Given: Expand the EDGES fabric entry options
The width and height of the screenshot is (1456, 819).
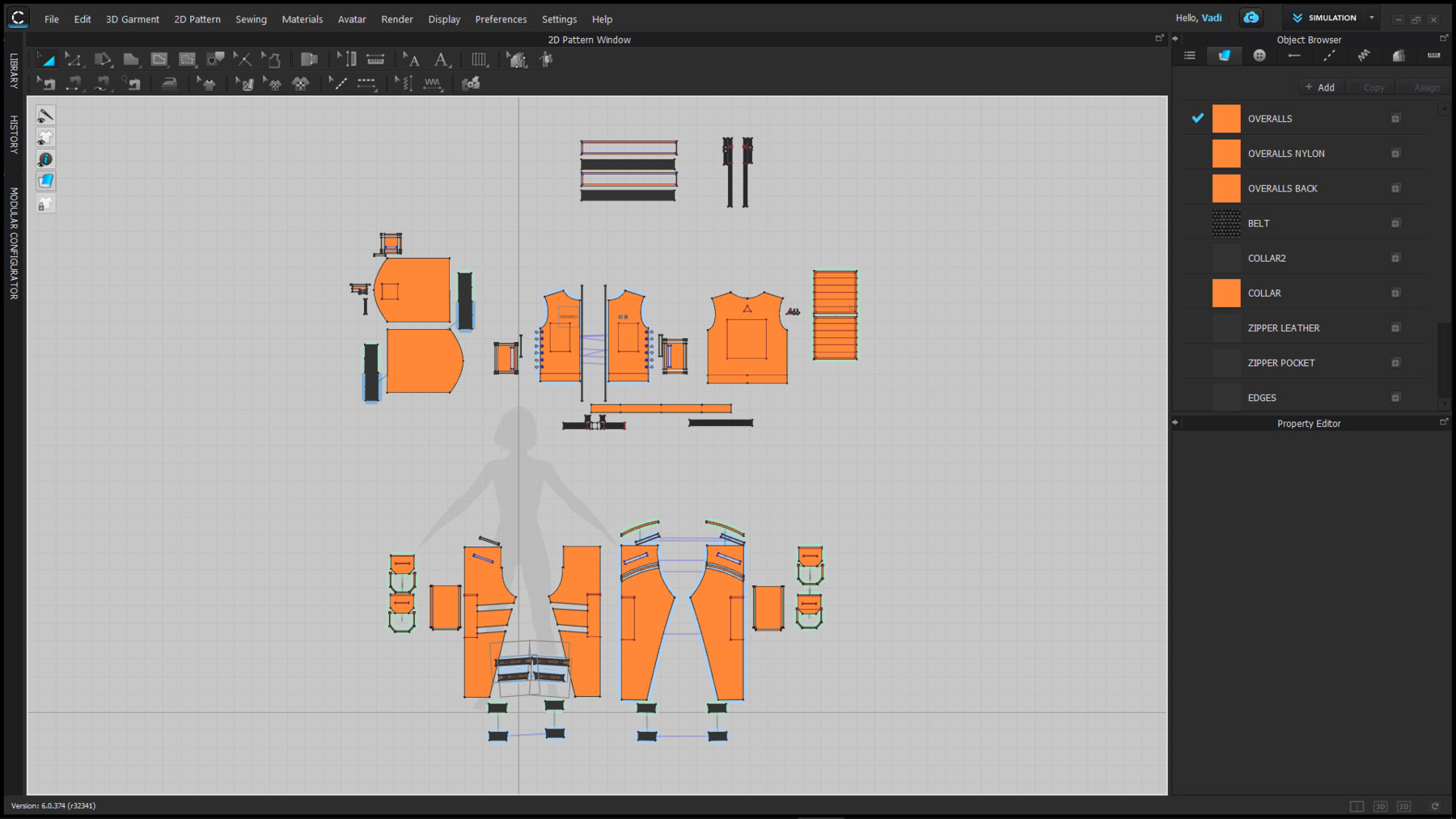Looking at the screenshot, I should point(1395,398).
